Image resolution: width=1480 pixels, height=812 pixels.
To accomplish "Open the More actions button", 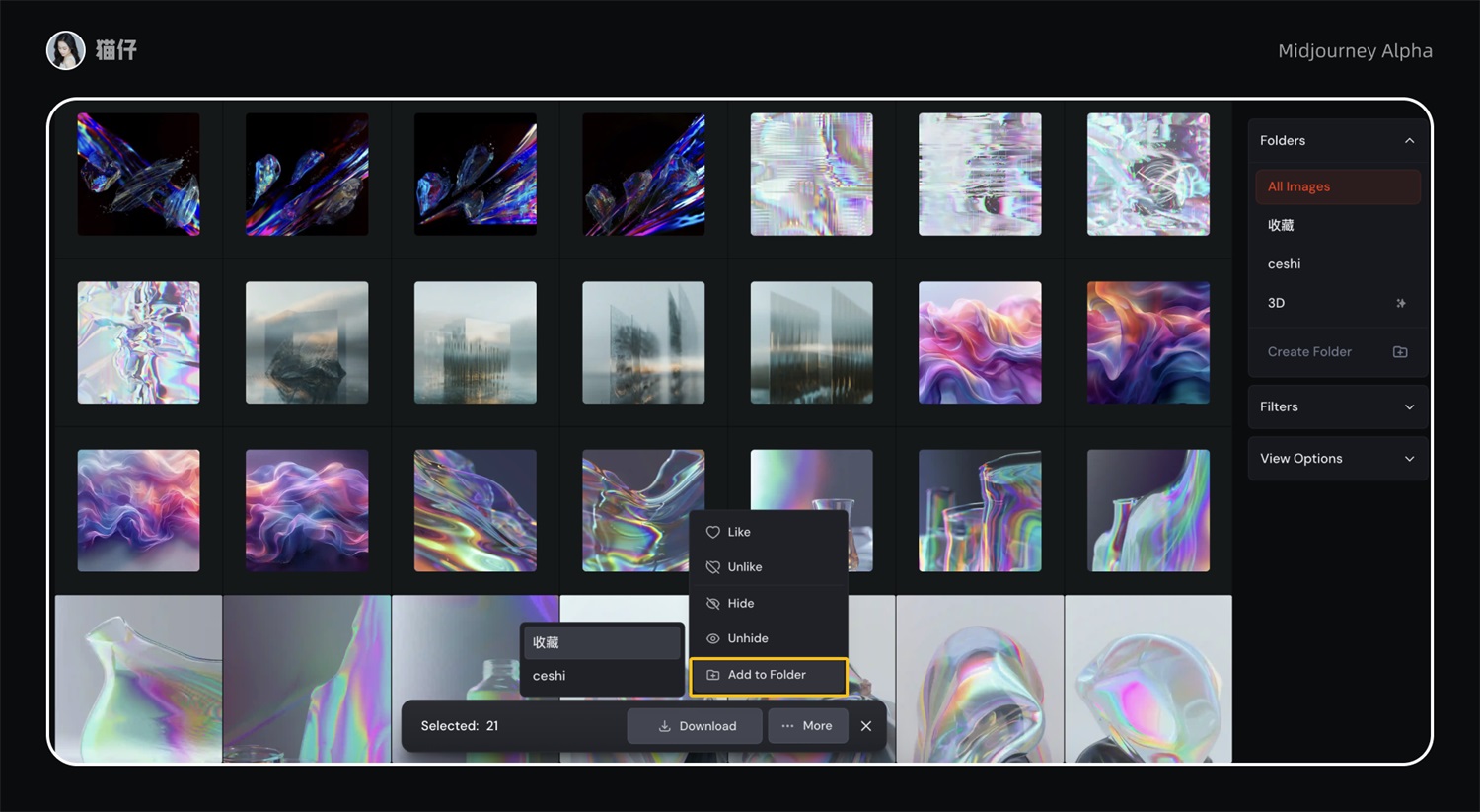I will point(807,726).
